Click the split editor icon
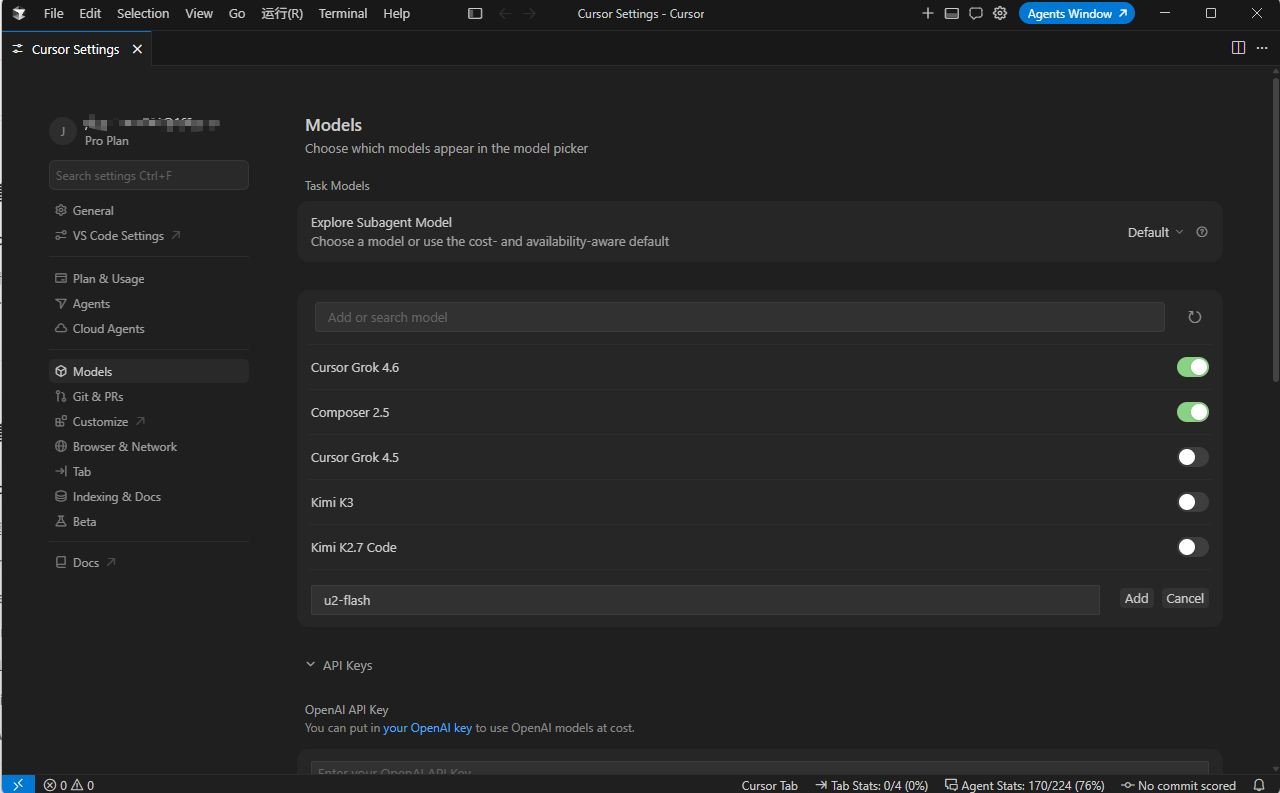 click(x=1238, y=48)
